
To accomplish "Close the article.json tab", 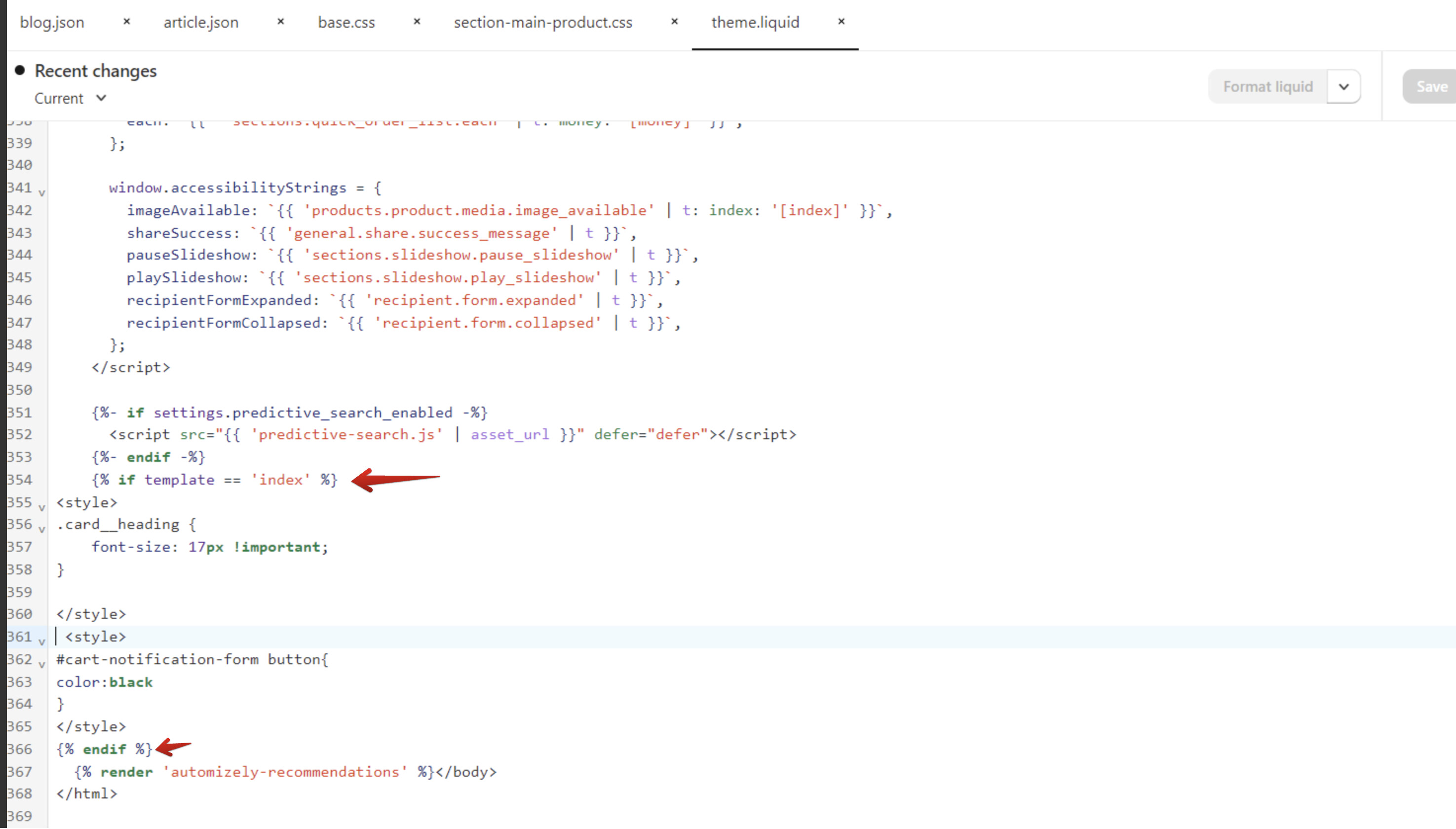I will [280, 22].
